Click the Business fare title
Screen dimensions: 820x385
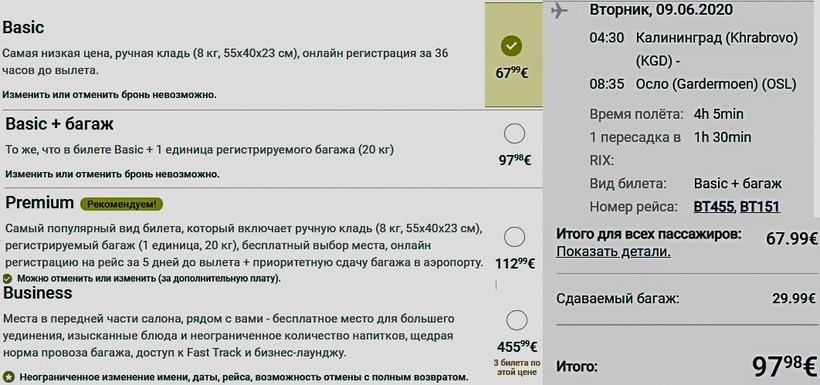(x=38, y=293)
